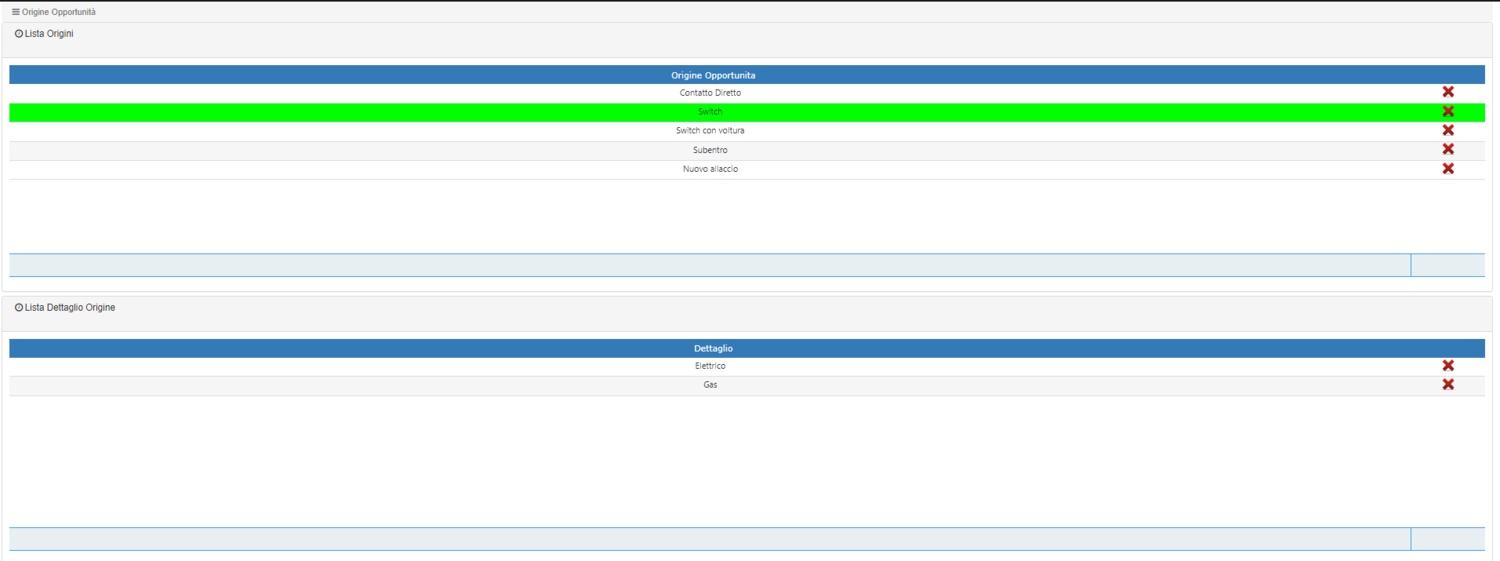Collapse the Lista Dettaglio Origine panel header
Image resolution: width=1500 pixels, height=561 pixels.
(747, 314)
